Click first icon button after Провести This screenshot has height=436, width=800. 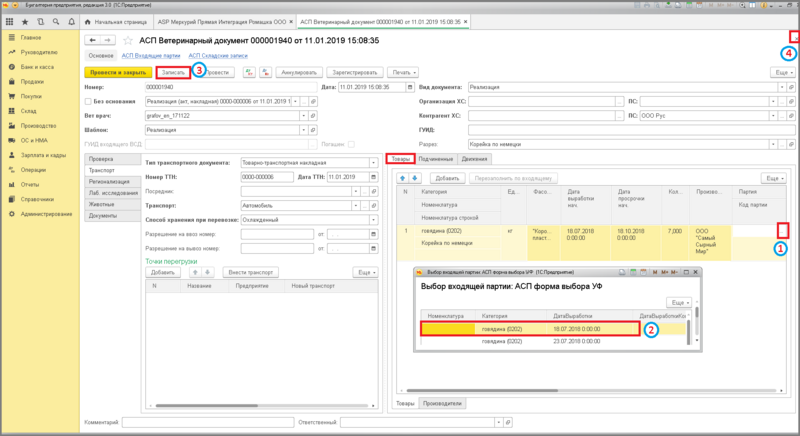click(x=249, y=72)
